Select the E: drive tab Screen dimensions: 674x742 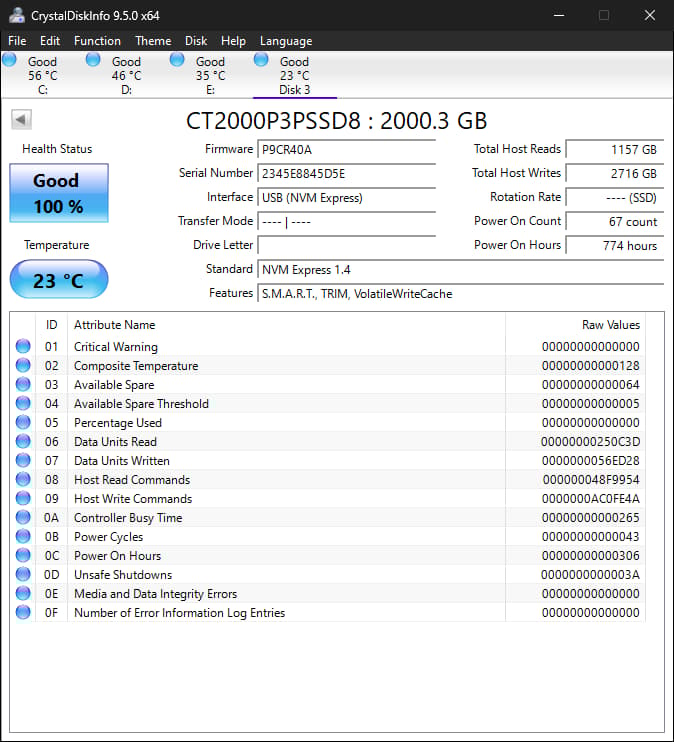coord(210,75)
